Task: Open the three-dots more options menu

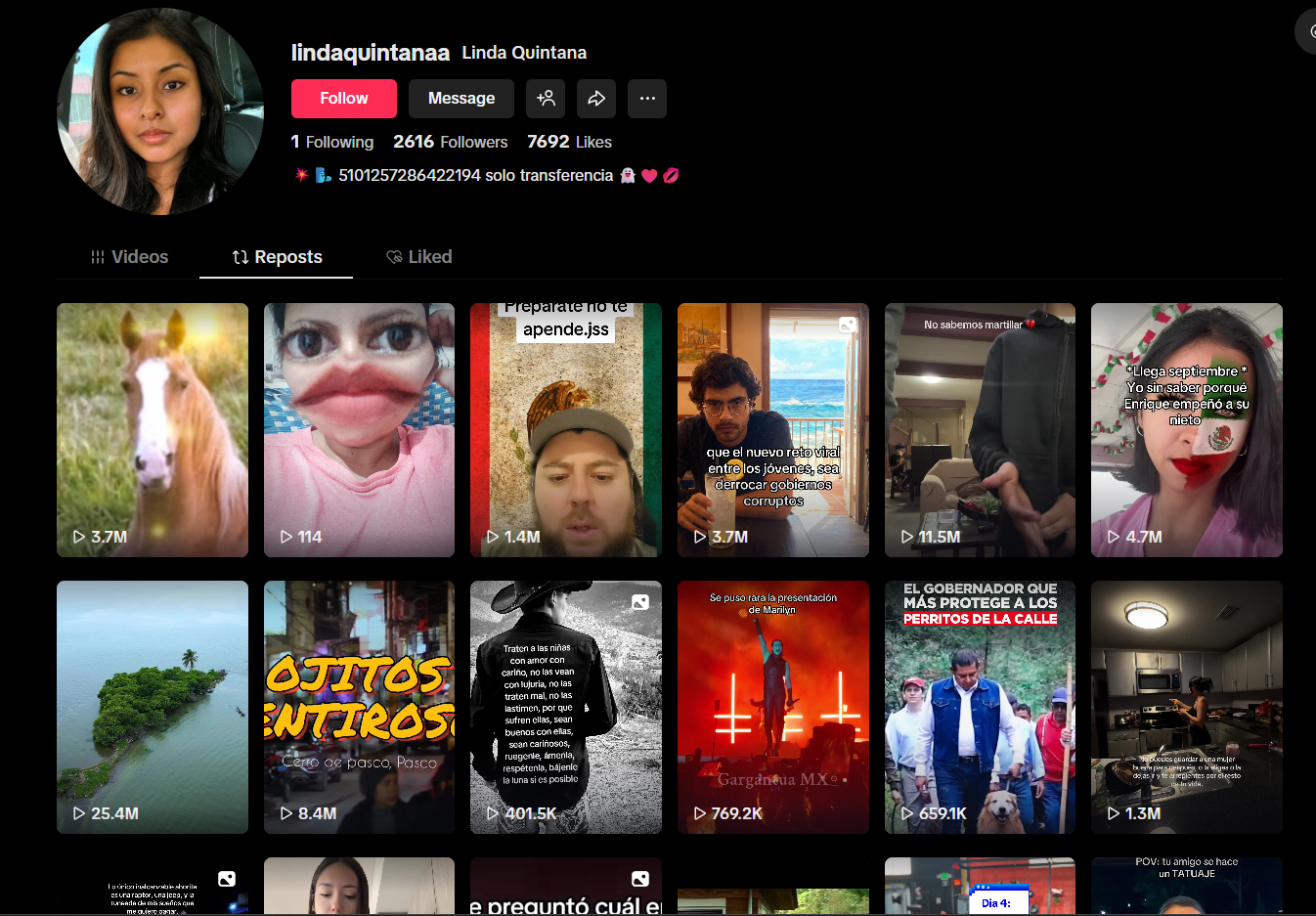Action: 647,99
